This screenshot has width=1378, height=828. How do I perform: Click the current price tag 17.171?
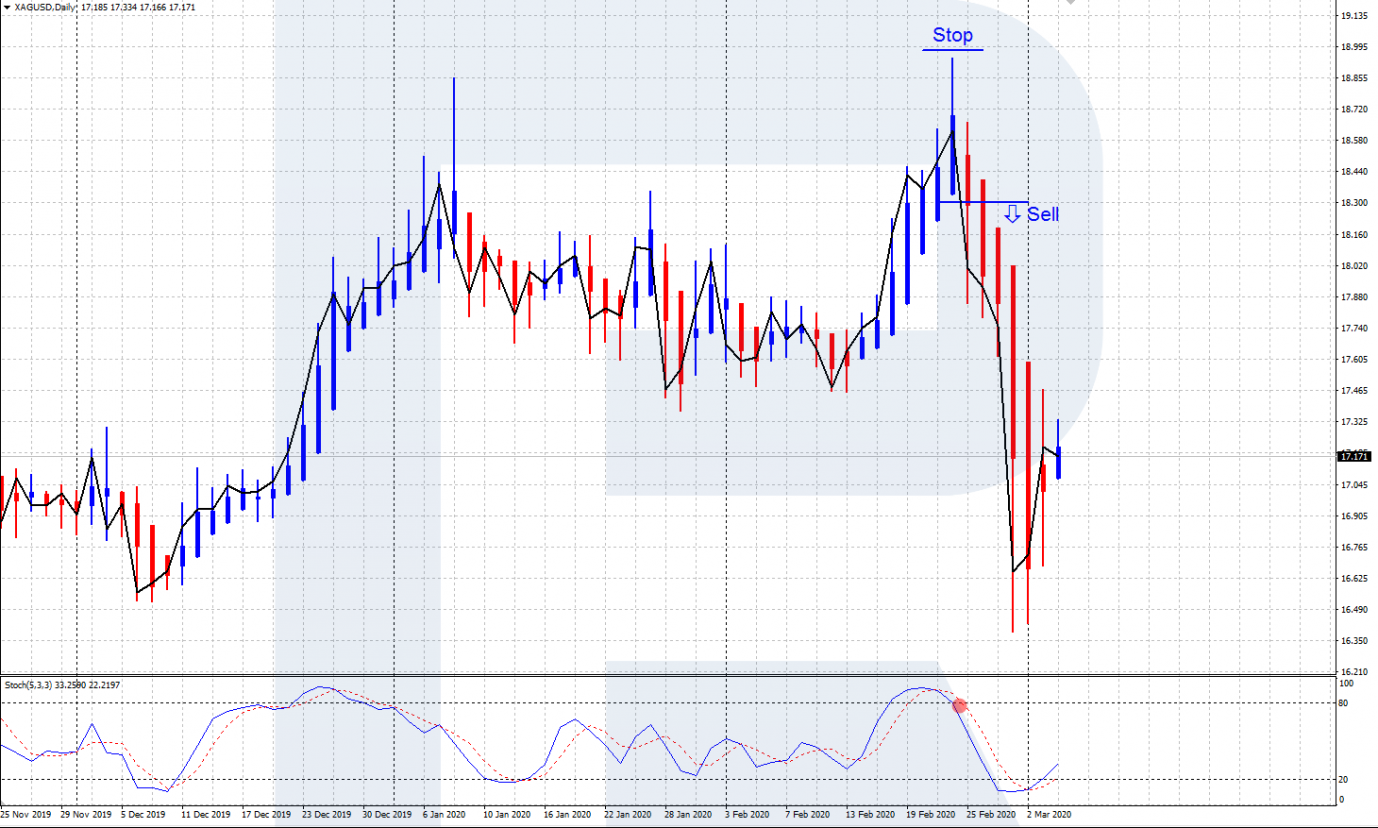[x=1354, y=456]
